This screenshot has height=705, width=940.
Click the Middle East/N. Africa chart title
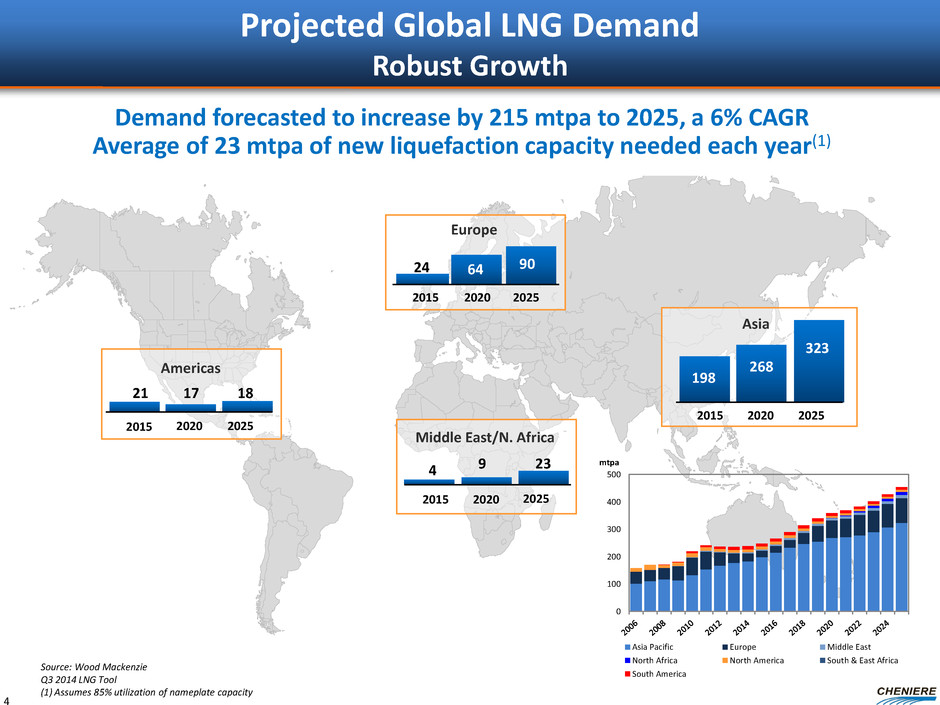[486, 436]
